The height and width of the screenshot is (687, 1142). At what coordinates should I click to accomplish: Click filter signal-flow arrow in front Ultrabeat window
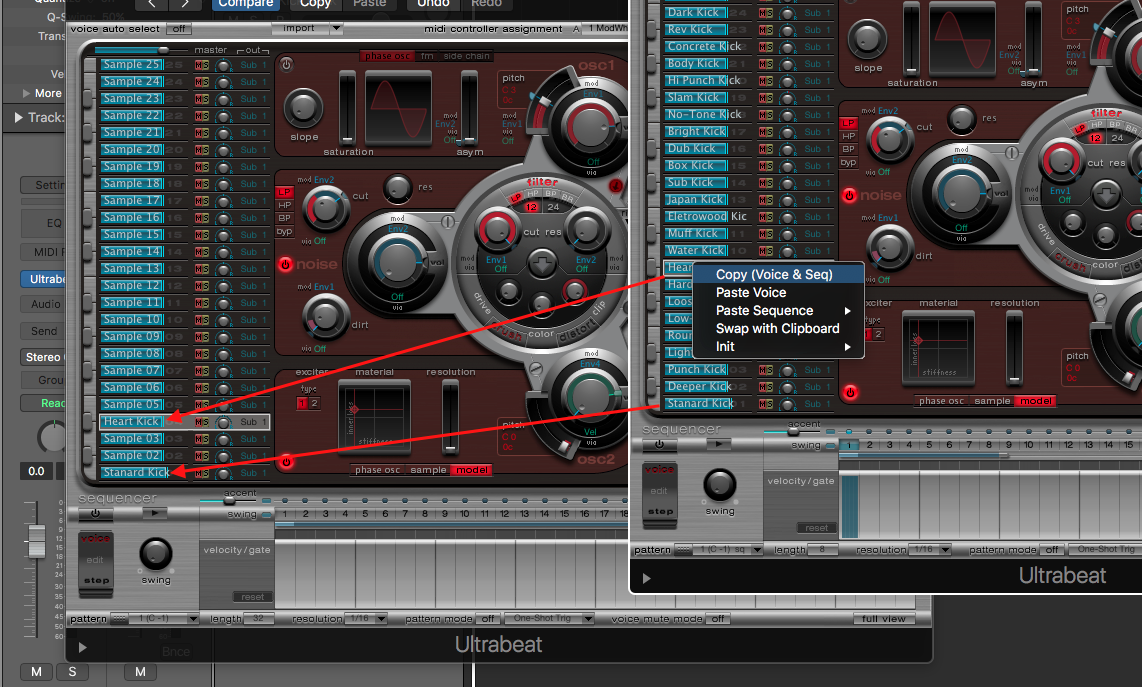click(x=1106, y=195)
